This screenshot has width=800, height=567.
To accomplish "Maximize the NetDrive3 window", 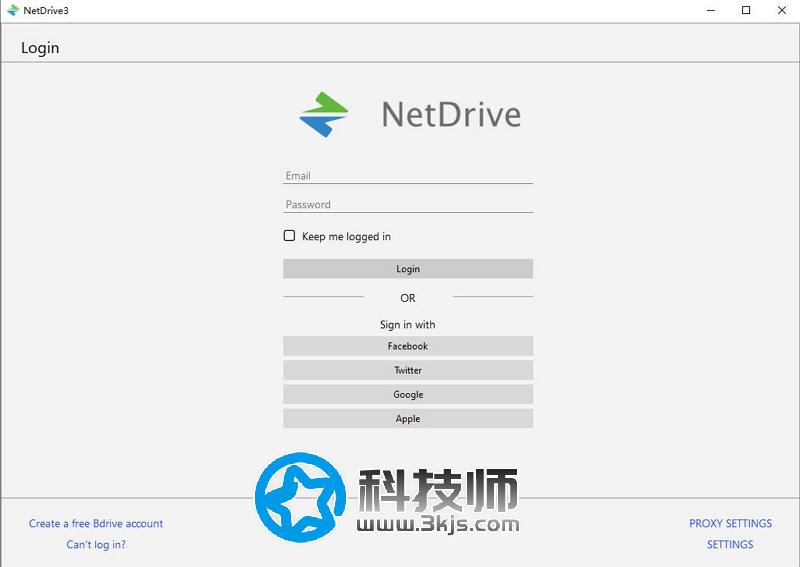I will [746, 10].
